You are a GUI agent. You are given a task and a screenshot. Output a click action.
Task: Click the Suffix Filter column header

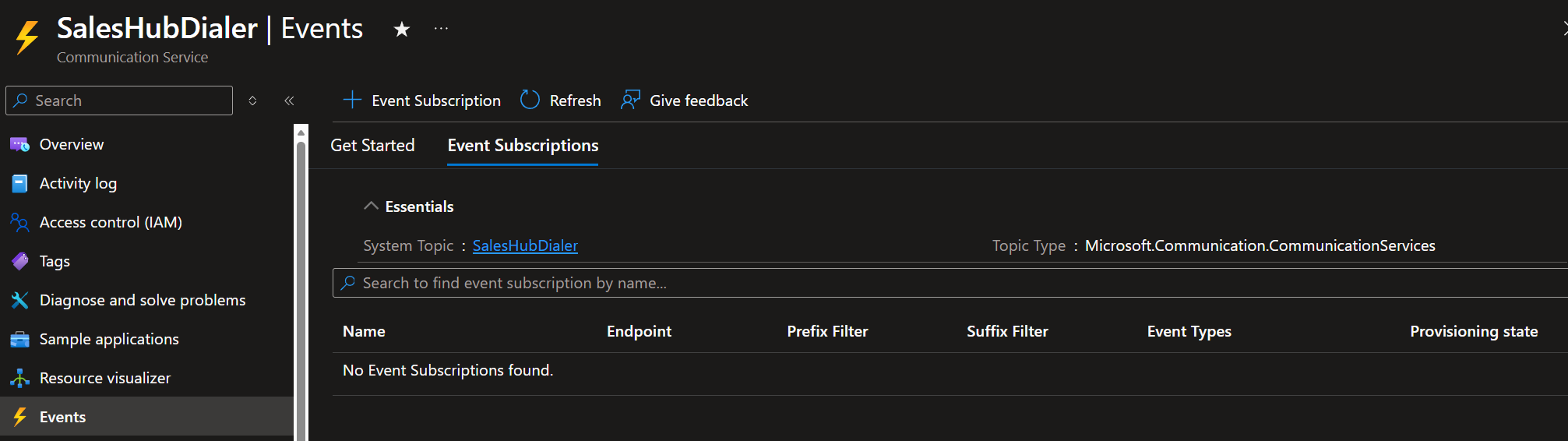[1007, 331]
